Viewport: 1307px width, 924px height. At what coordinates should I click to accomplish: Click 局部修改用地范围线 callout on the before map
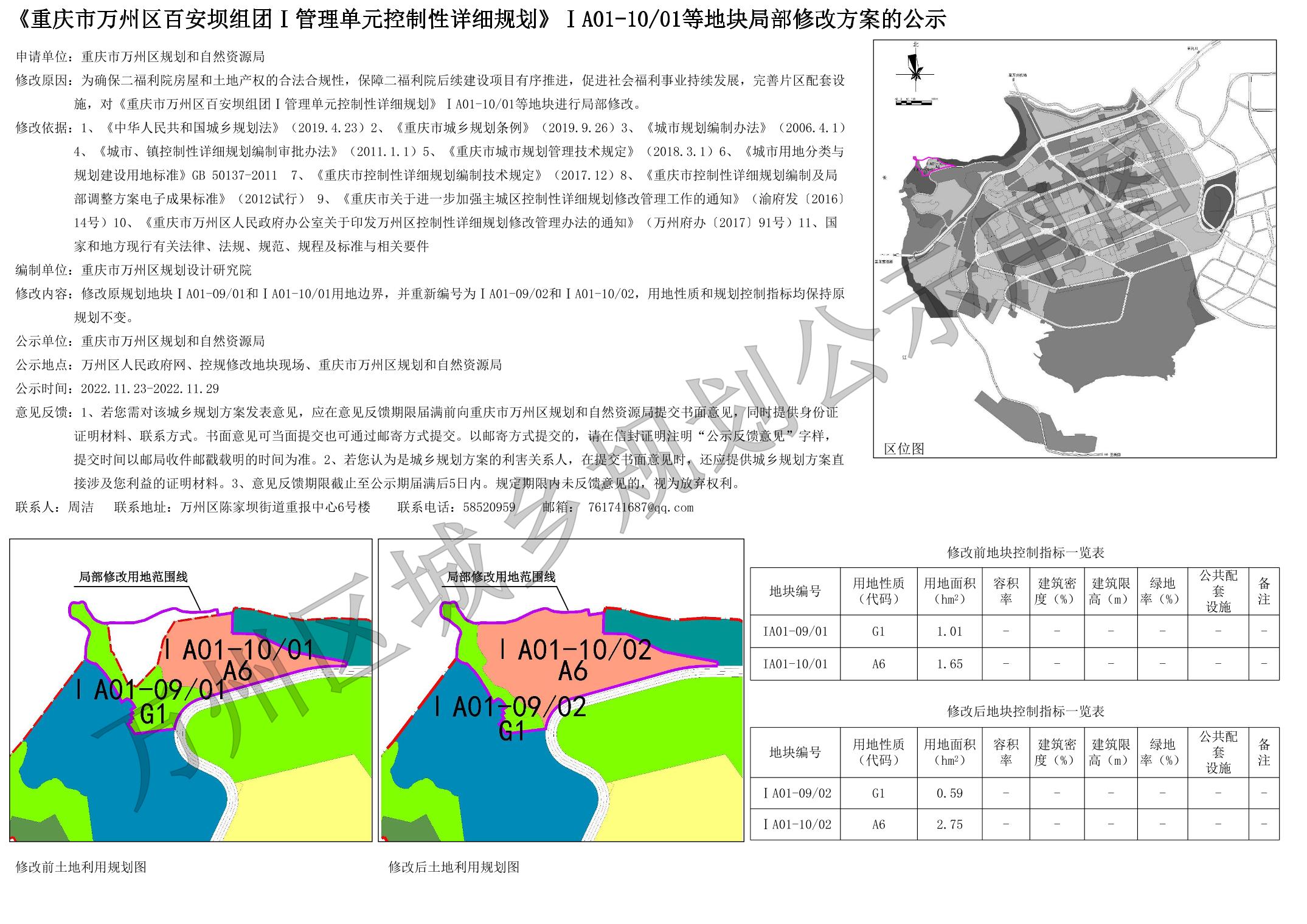pos(133,577)
